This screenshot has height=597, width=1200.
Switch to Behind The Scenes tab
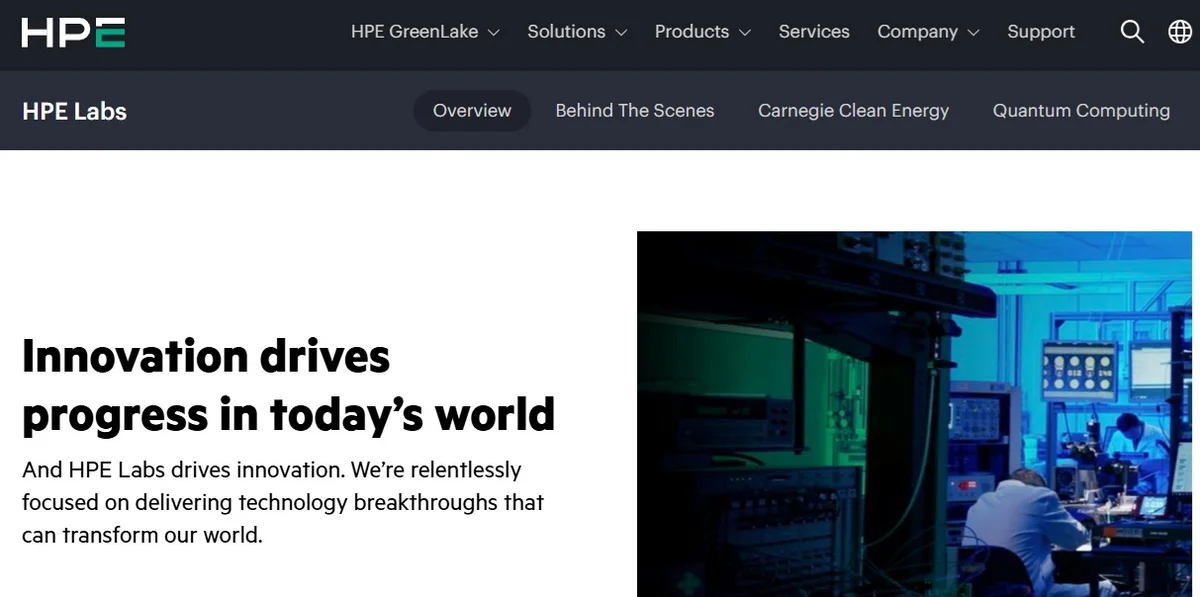[x=635, y=111]
